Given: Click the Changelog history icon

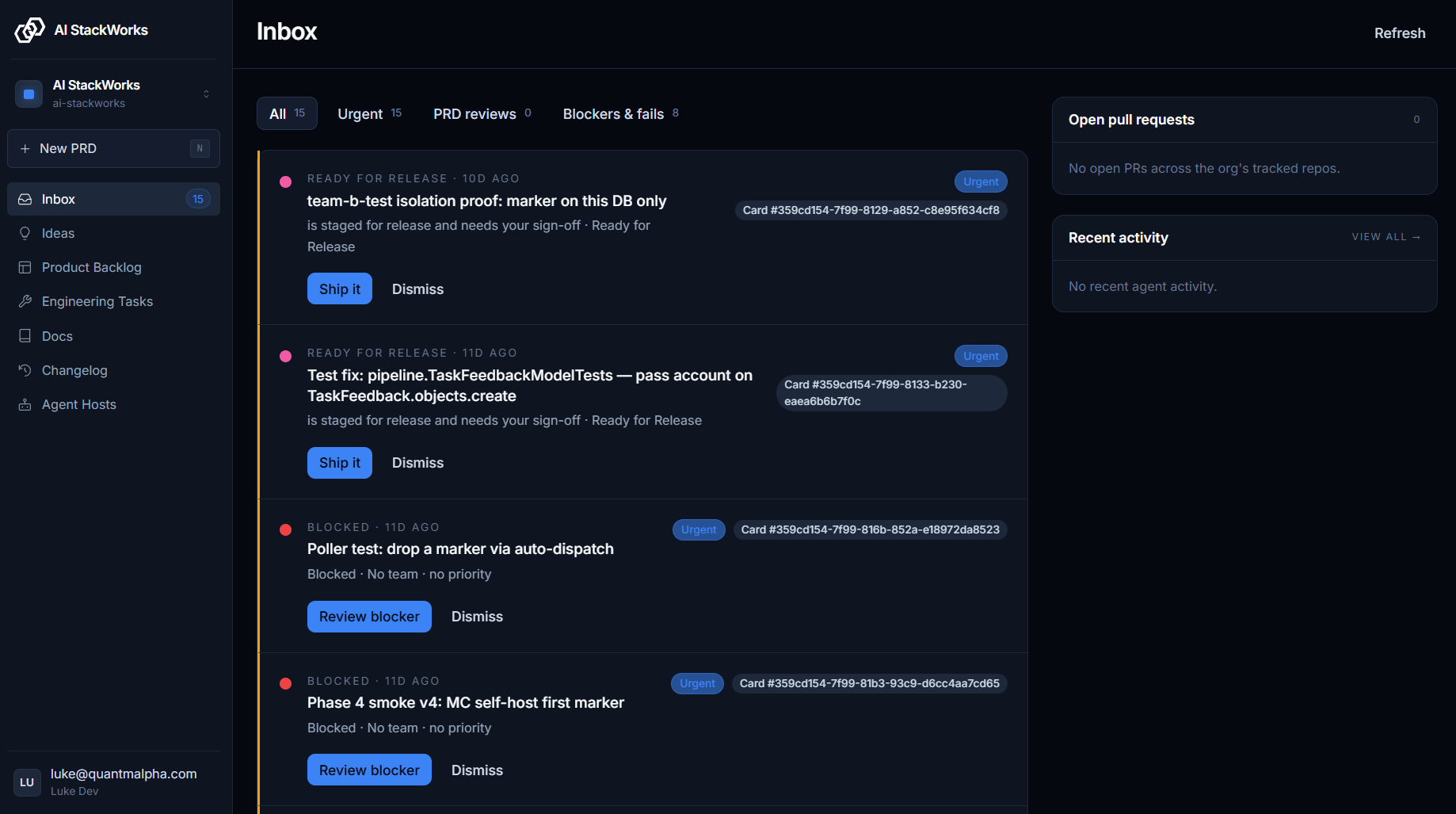Looking at the screenshot, I should click(25, 370).
